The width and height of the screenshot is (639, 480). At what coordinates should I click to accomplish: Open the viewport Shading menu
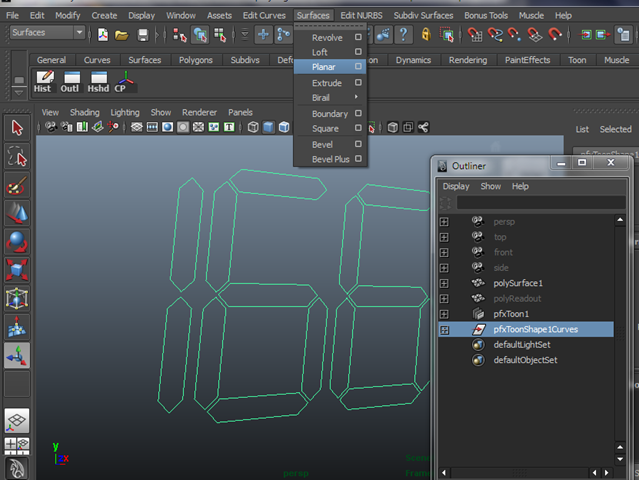pos(85,112)
